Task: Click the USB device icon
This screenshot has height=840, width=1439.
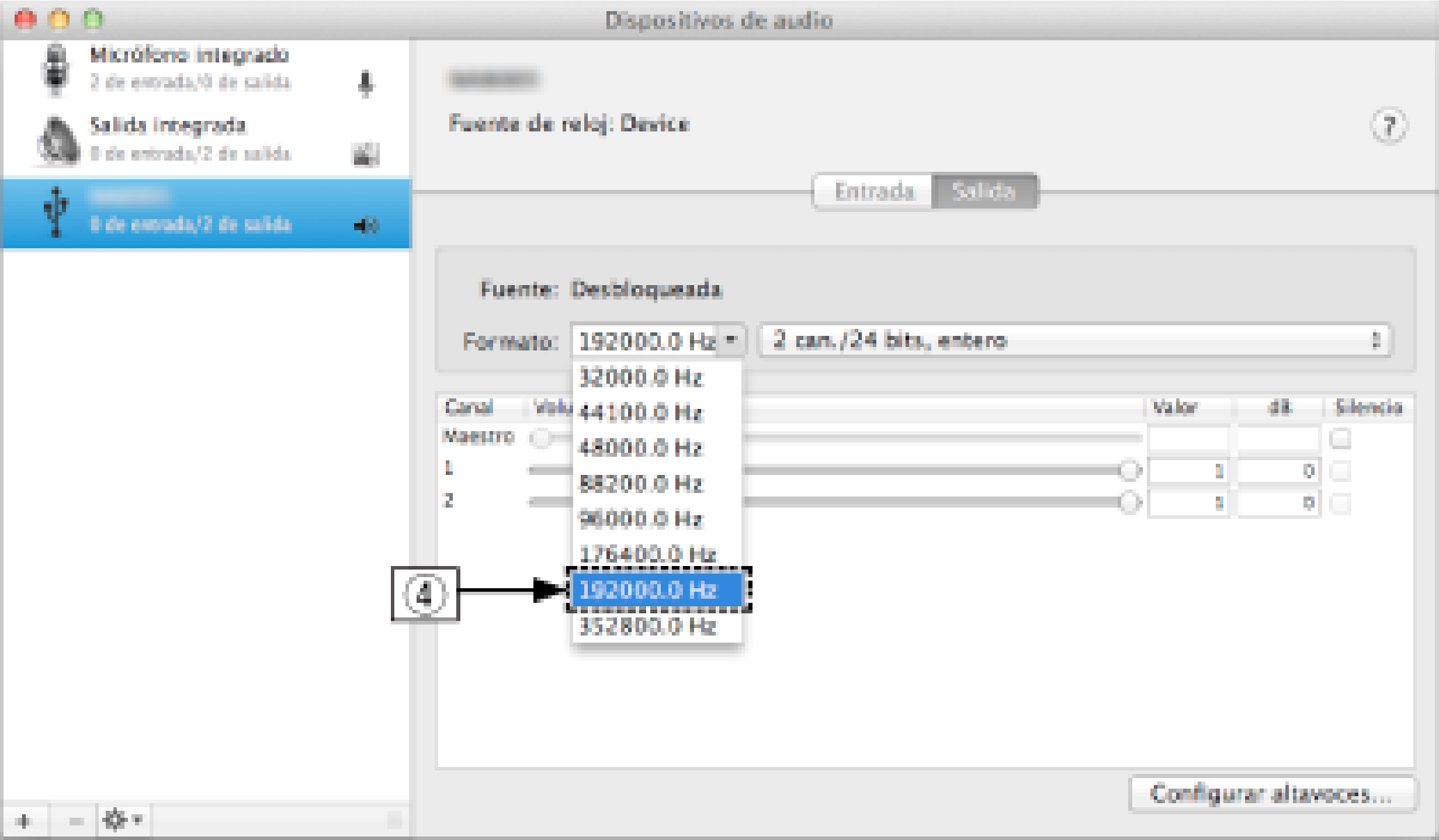Action: 56,212
